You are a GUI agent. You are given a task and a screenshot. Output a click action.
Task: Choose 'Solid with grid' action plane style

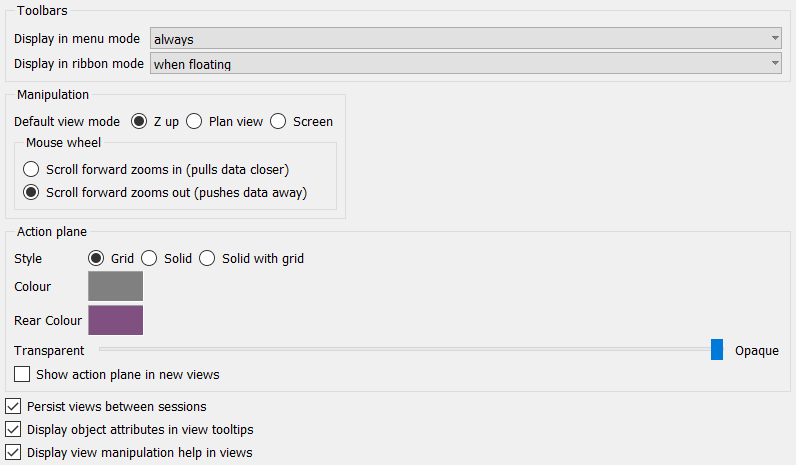(208, 259)
